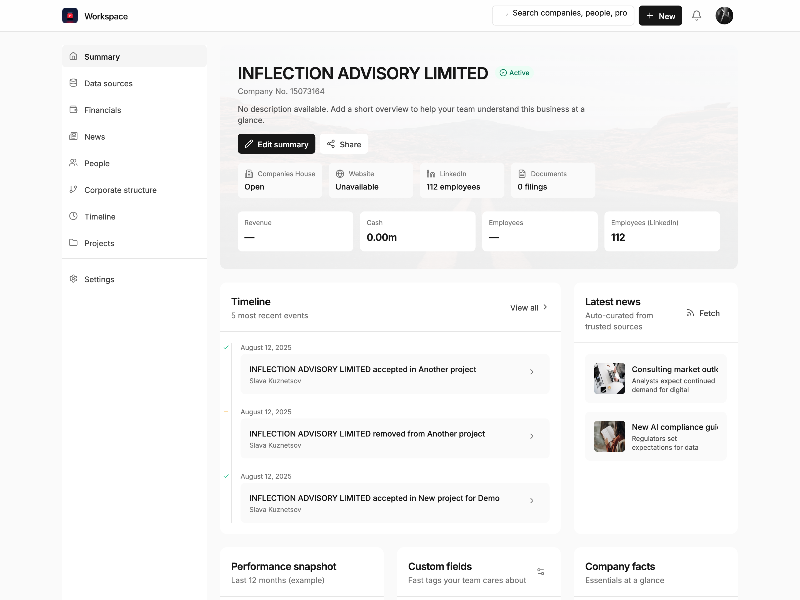
Task: Open the user profile avatar
Action: tap(725, 16)
